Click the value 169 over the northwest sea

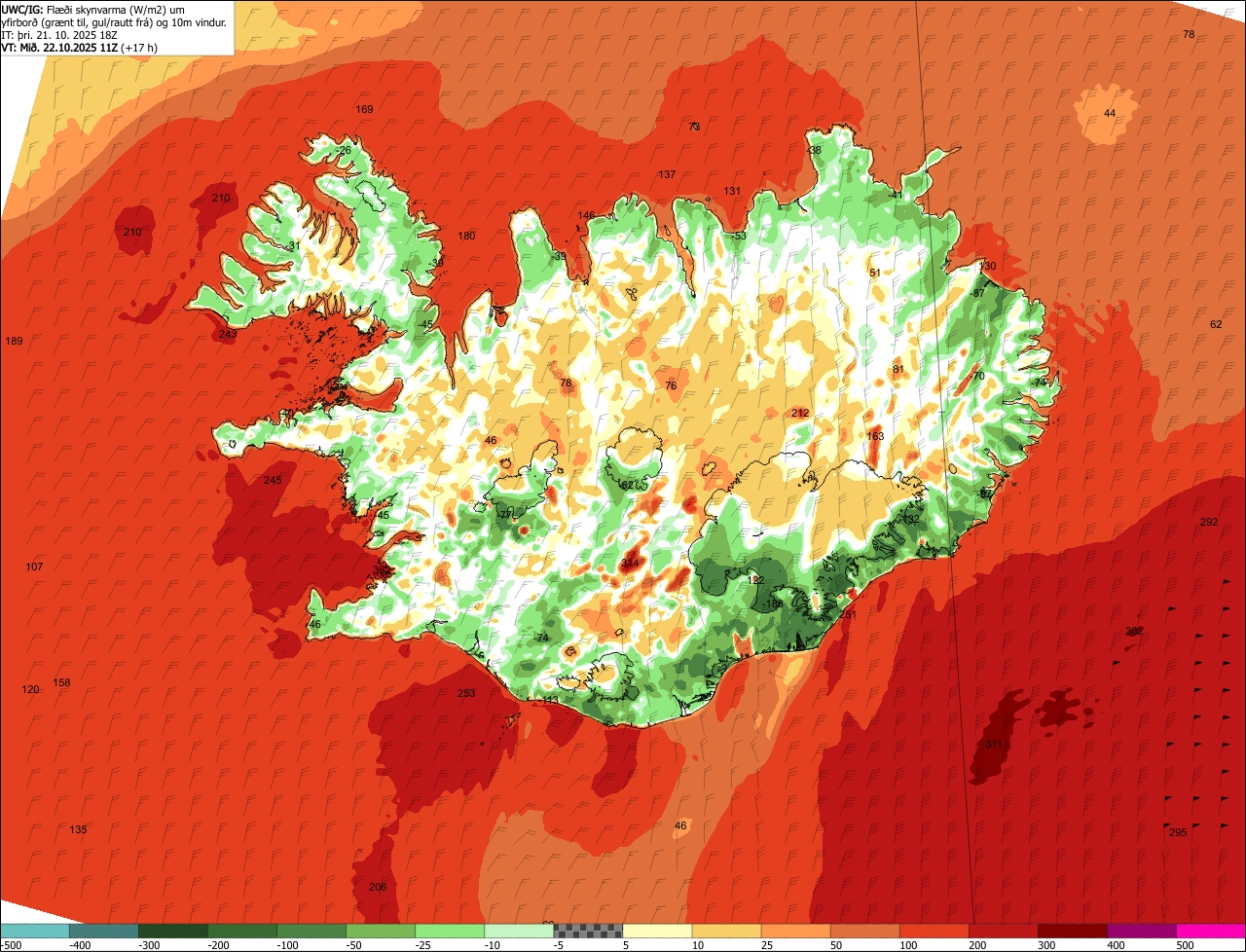tap(364, 109)
